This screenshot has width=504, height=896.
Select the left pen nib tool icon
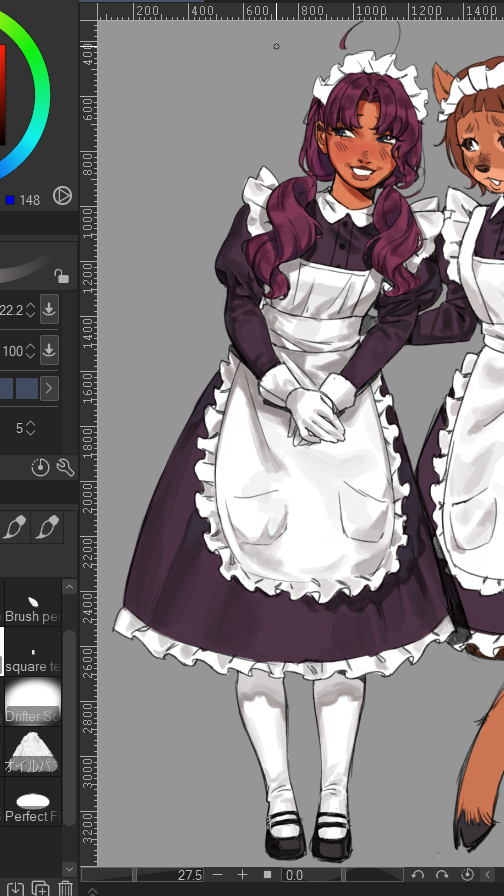click(14, 527)
